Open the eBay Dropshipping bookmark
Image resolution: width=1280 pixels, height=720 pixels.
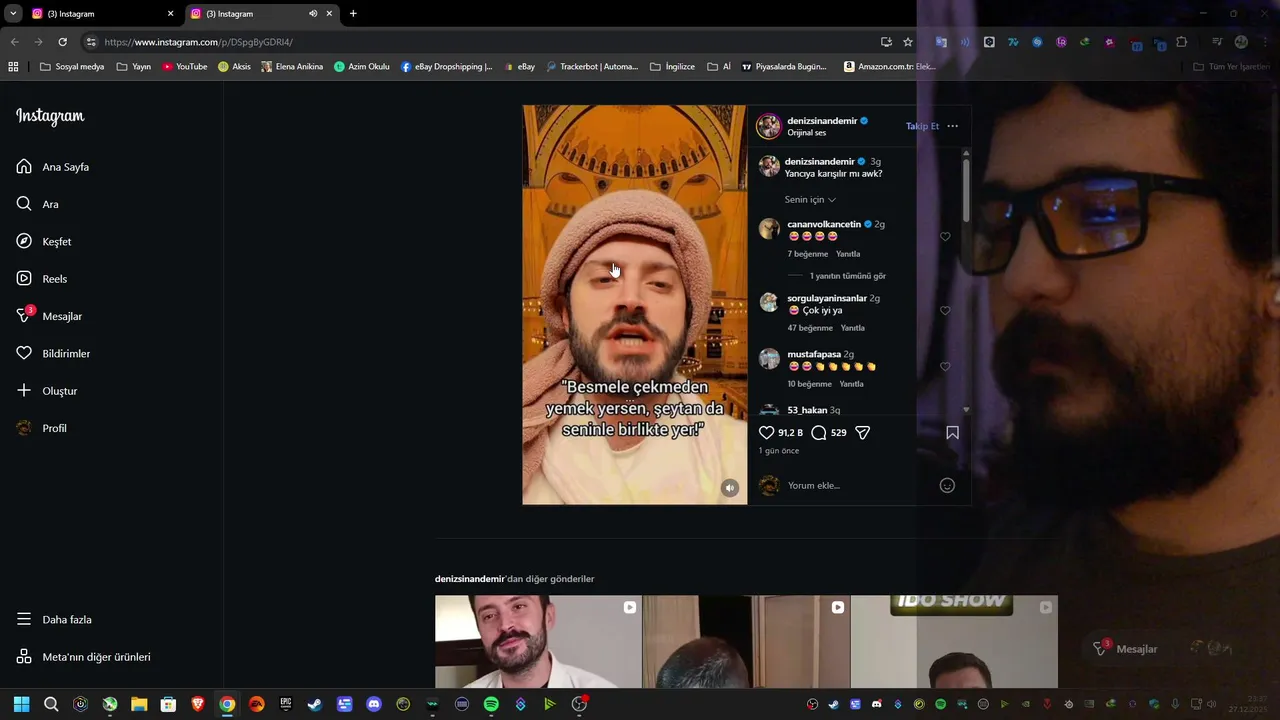click(x=447, y=67)
